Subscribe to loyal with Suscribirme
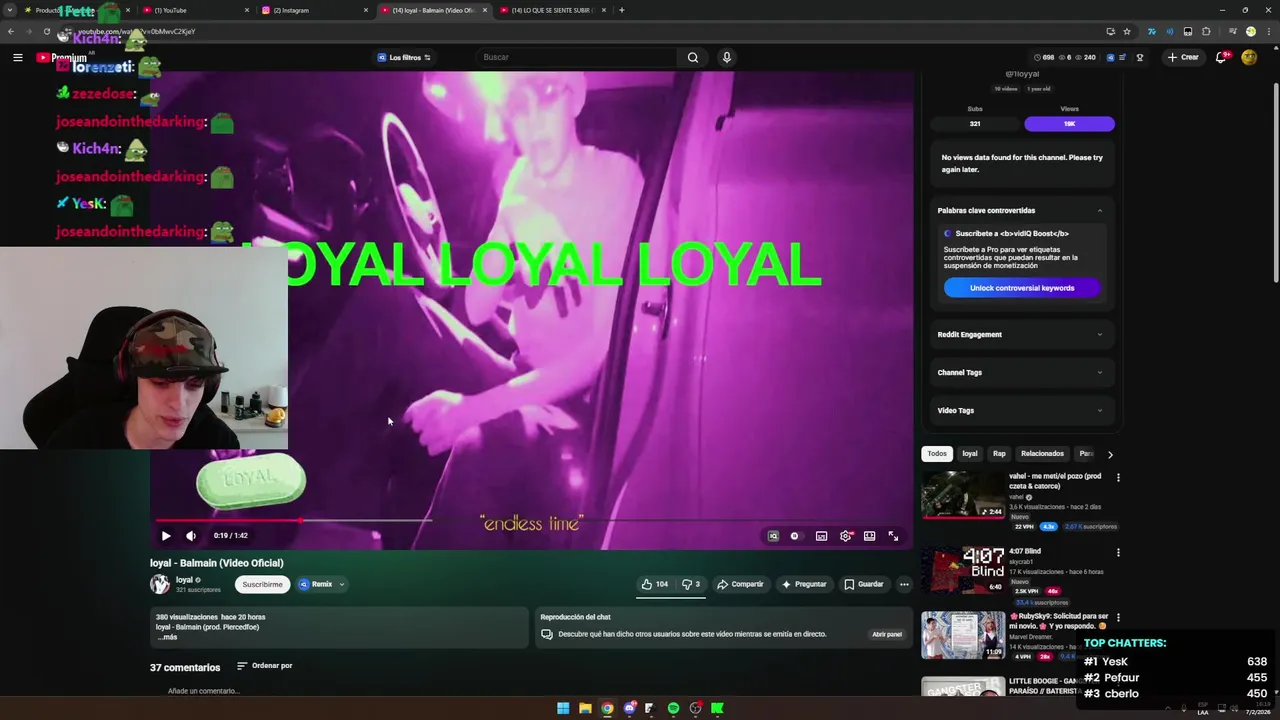The height and width of the screenshot is (720, 1280). pos(262,584)
